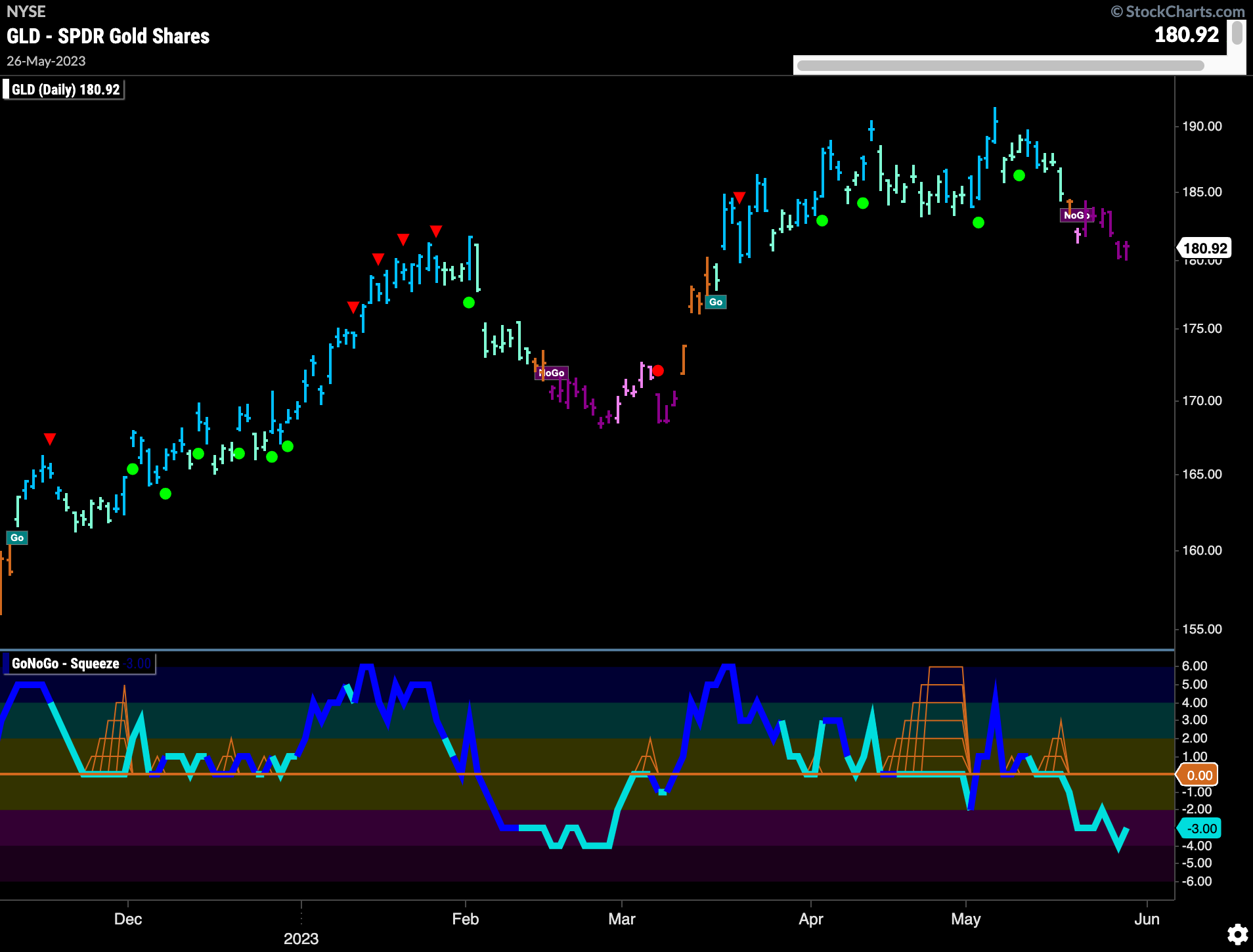Image resolution: width=1253 pixels, height=952 pixels.
Task: Click the green dot below the Feb 1 bar
Action: click(x=469, y=303)
